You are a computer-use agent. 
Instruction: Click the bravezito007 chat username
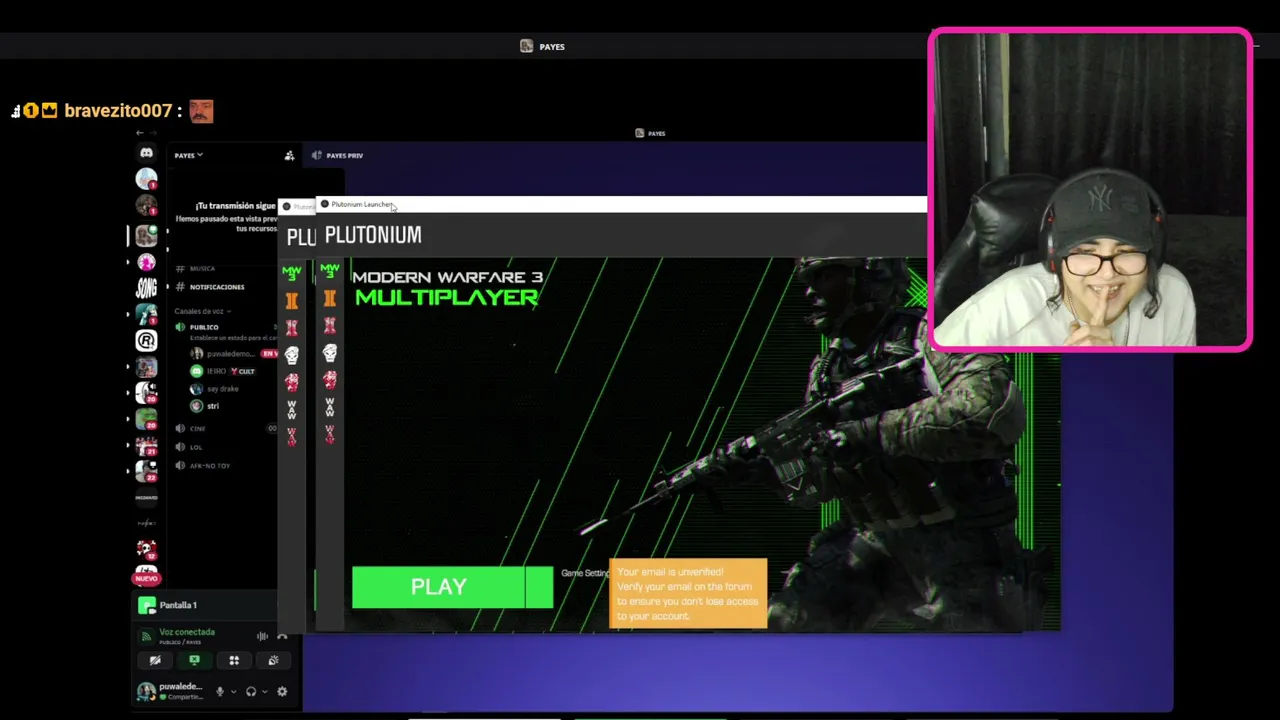(x=118, y=111)
